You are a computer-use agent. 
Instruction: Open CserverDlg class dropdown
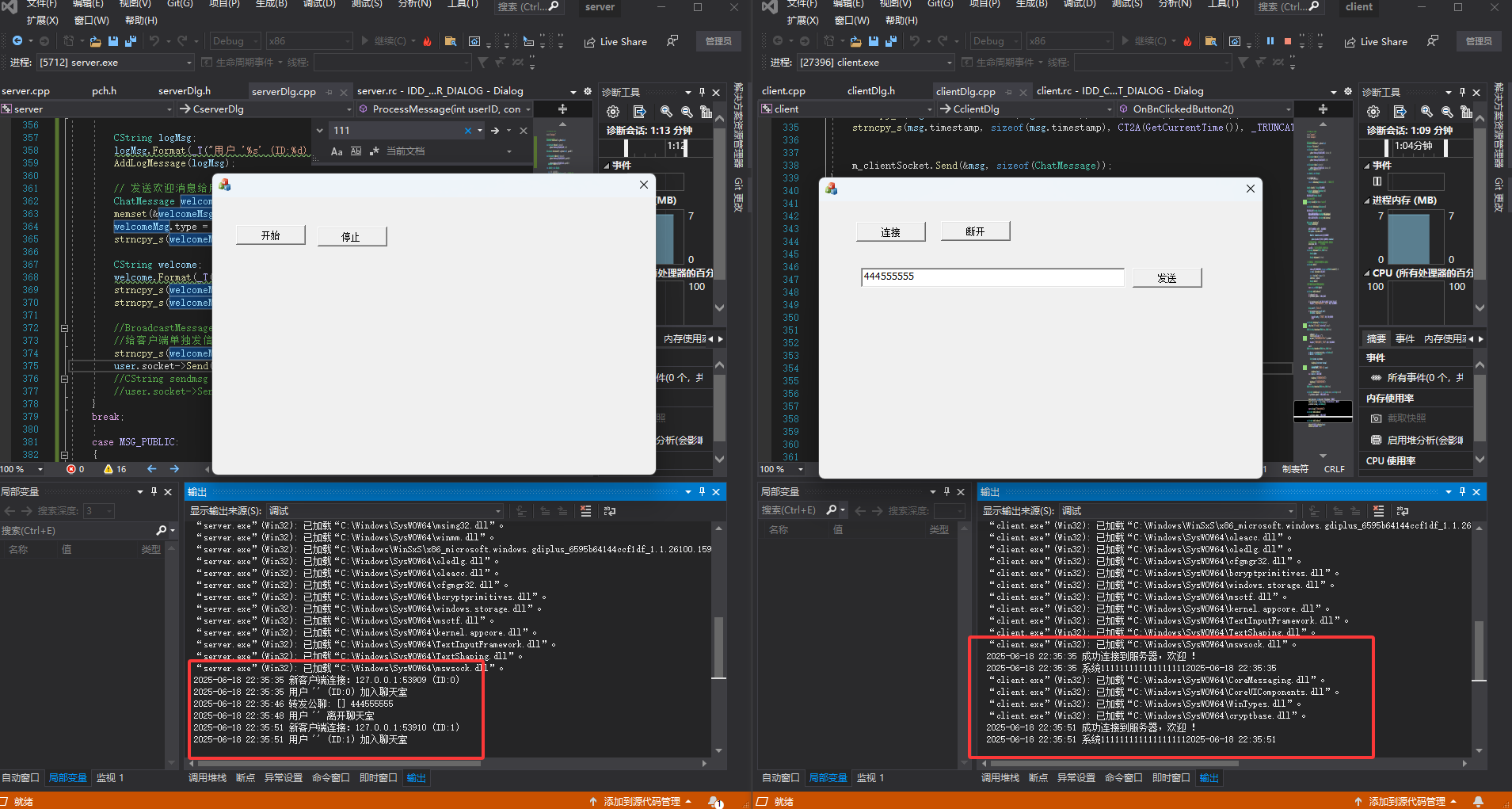265,109
